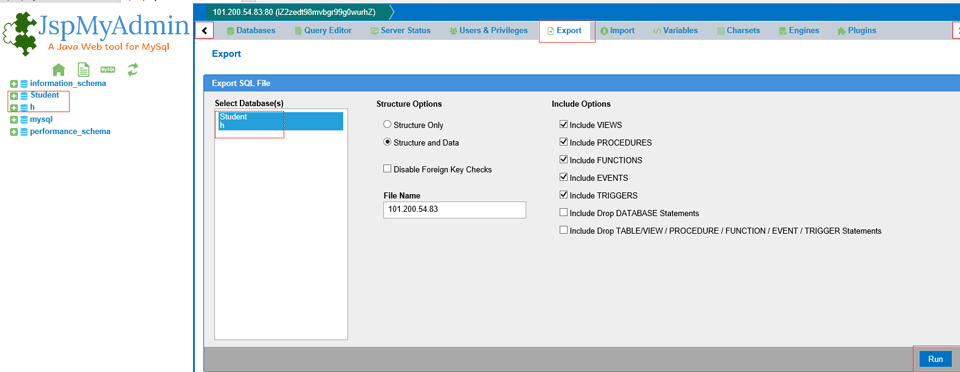The image size is (960, 372).
Task: Switch to the Import tab
Action: click(617, 31)
